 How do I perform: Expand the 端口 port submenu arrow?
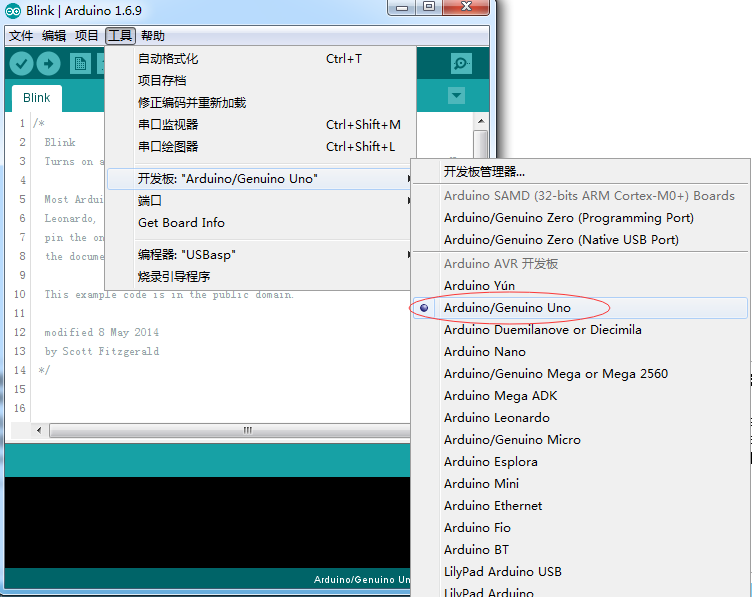coord(409,200)
